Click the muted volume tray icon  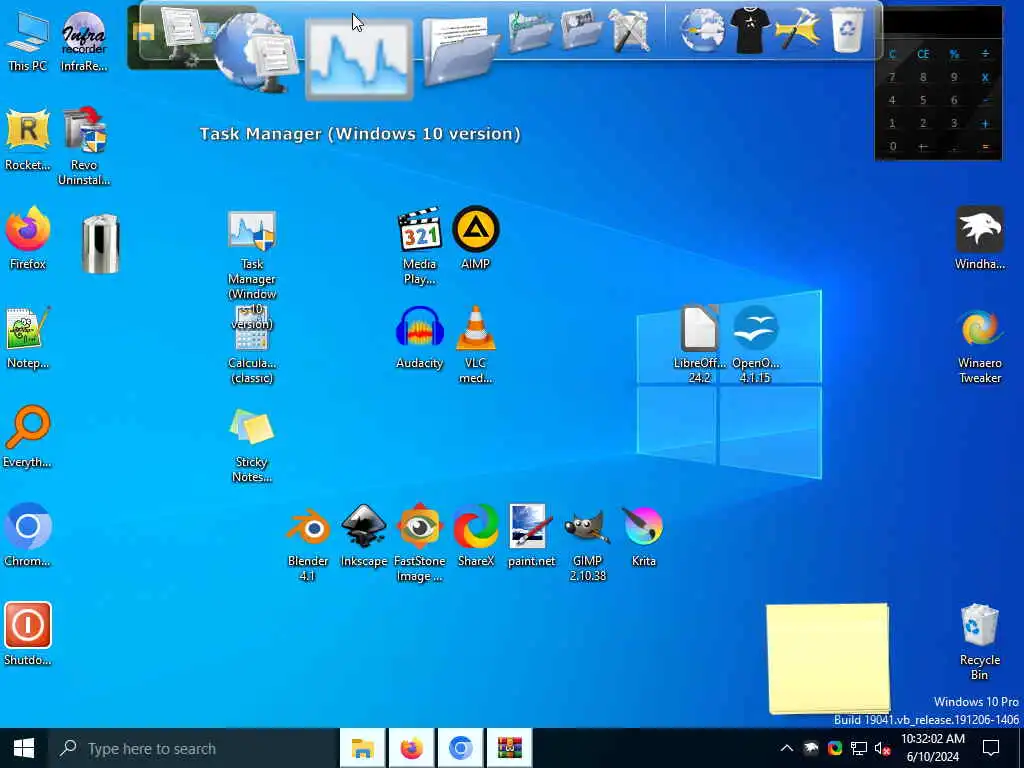point(882,748)
